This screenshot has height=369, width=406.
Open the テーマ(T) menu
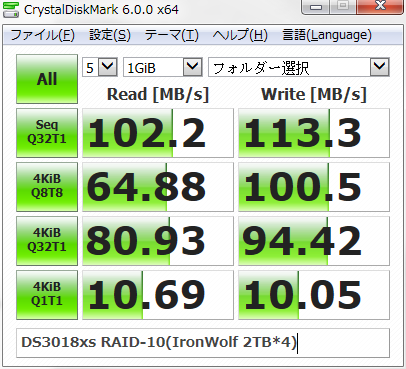(172, 35)
